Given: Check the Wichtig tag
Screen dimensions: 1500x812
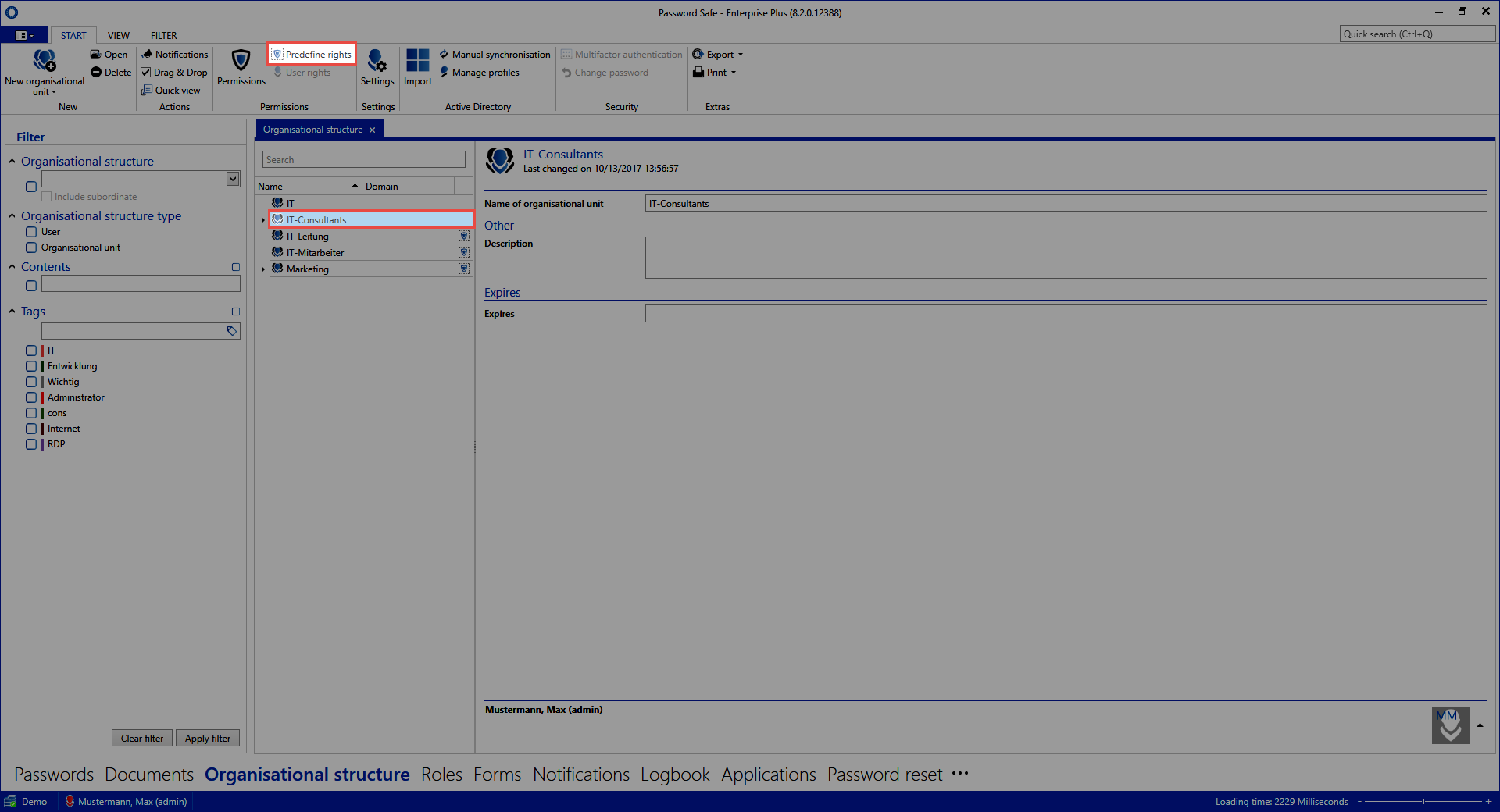Looking at the screenshot, I should [31, 382].
